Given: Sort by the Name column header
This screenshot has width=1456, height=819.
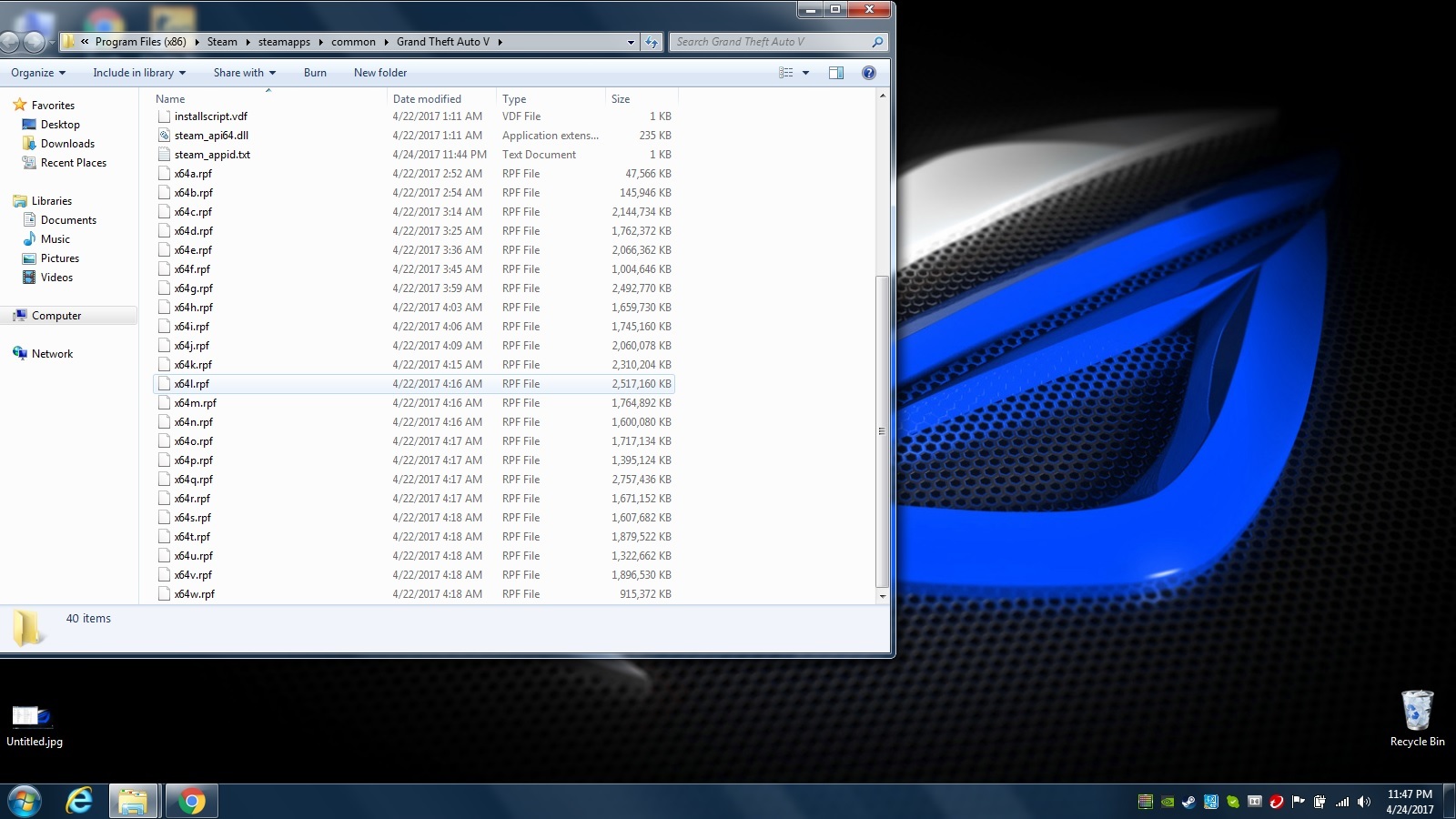Looking at the screenshot, I should click(269, 99).
